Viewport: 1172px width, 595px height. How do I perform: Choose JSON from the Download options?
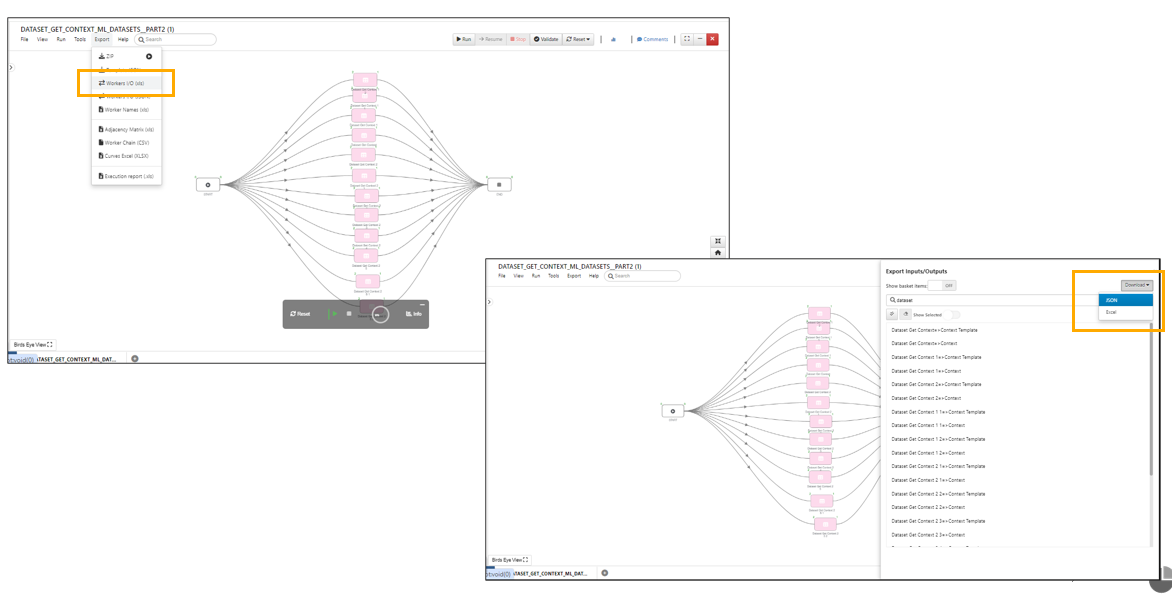coord(1113,300)
